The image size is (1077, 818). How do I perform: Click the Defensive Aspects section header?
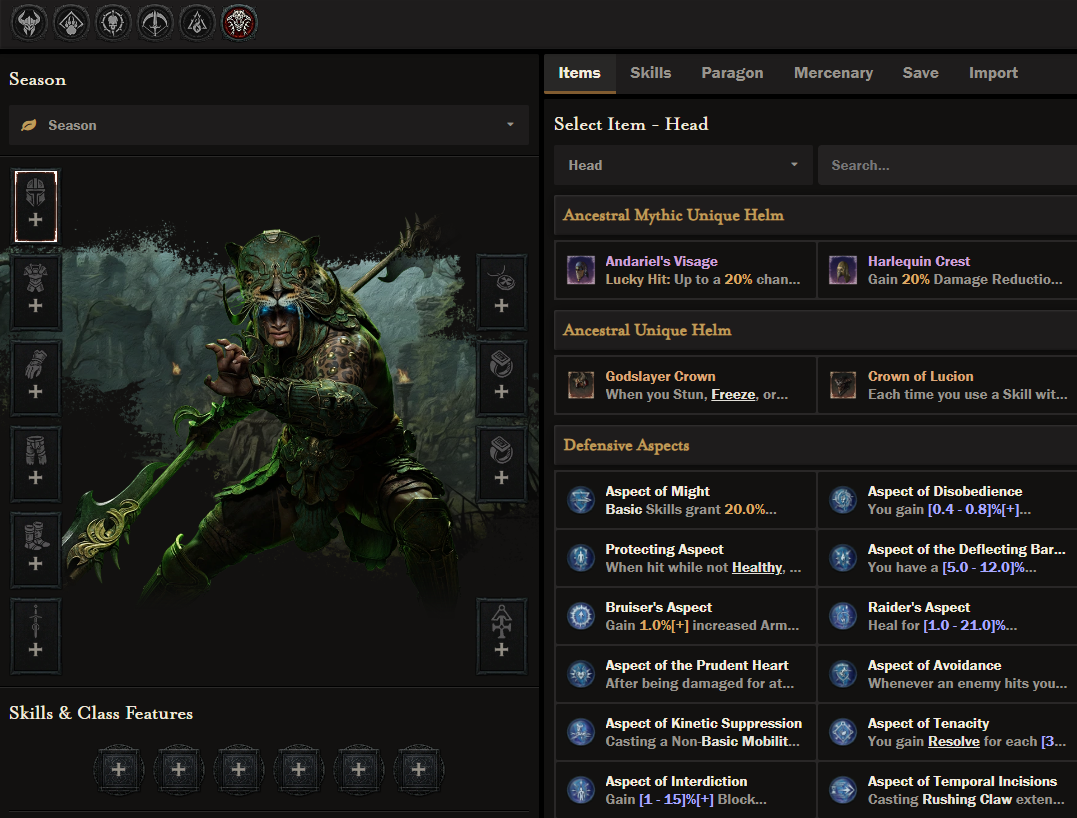[815, 445]
